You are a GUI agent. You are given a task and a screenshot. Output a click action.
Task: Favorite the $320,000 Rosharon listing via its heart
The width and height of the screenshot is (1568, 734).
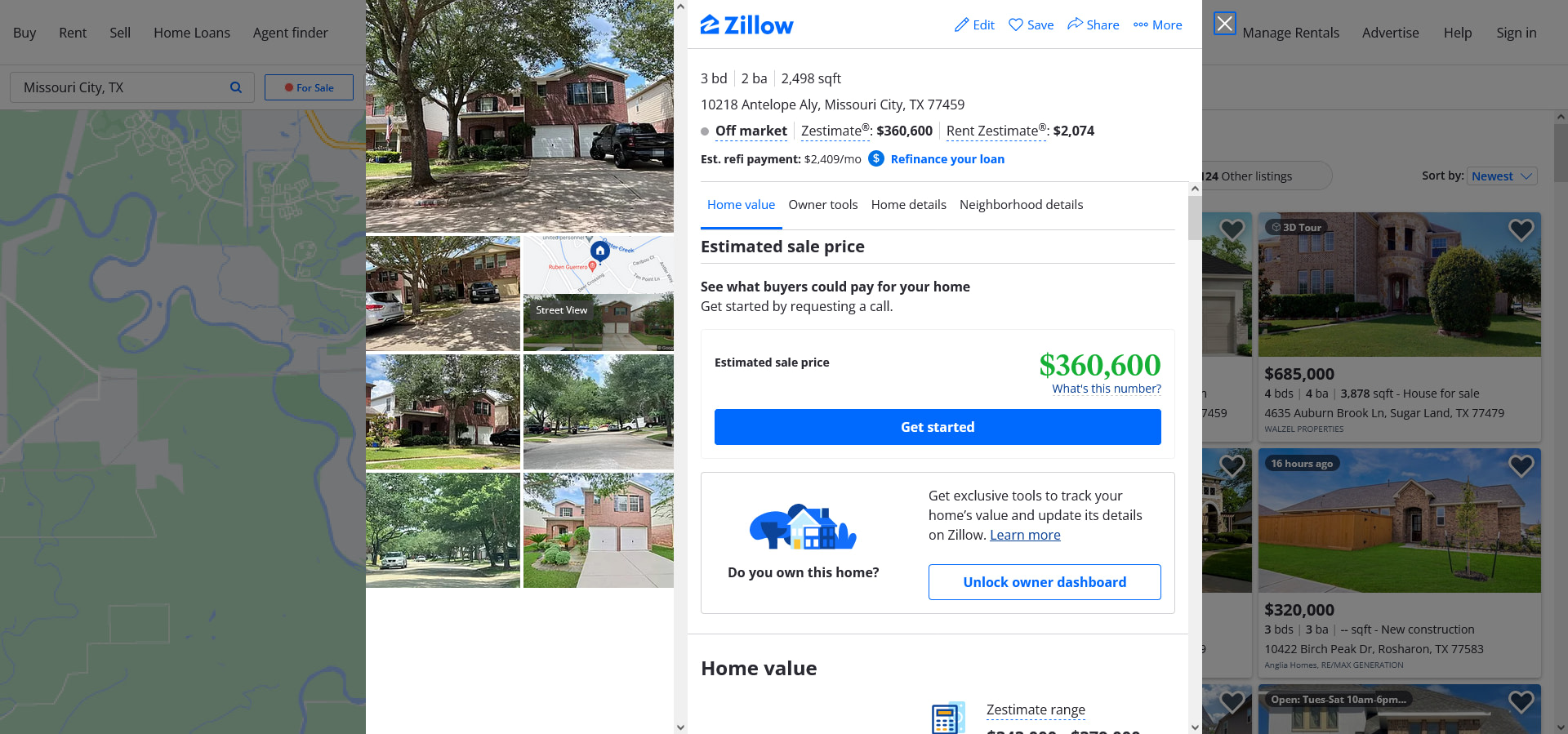[1521, 466]
